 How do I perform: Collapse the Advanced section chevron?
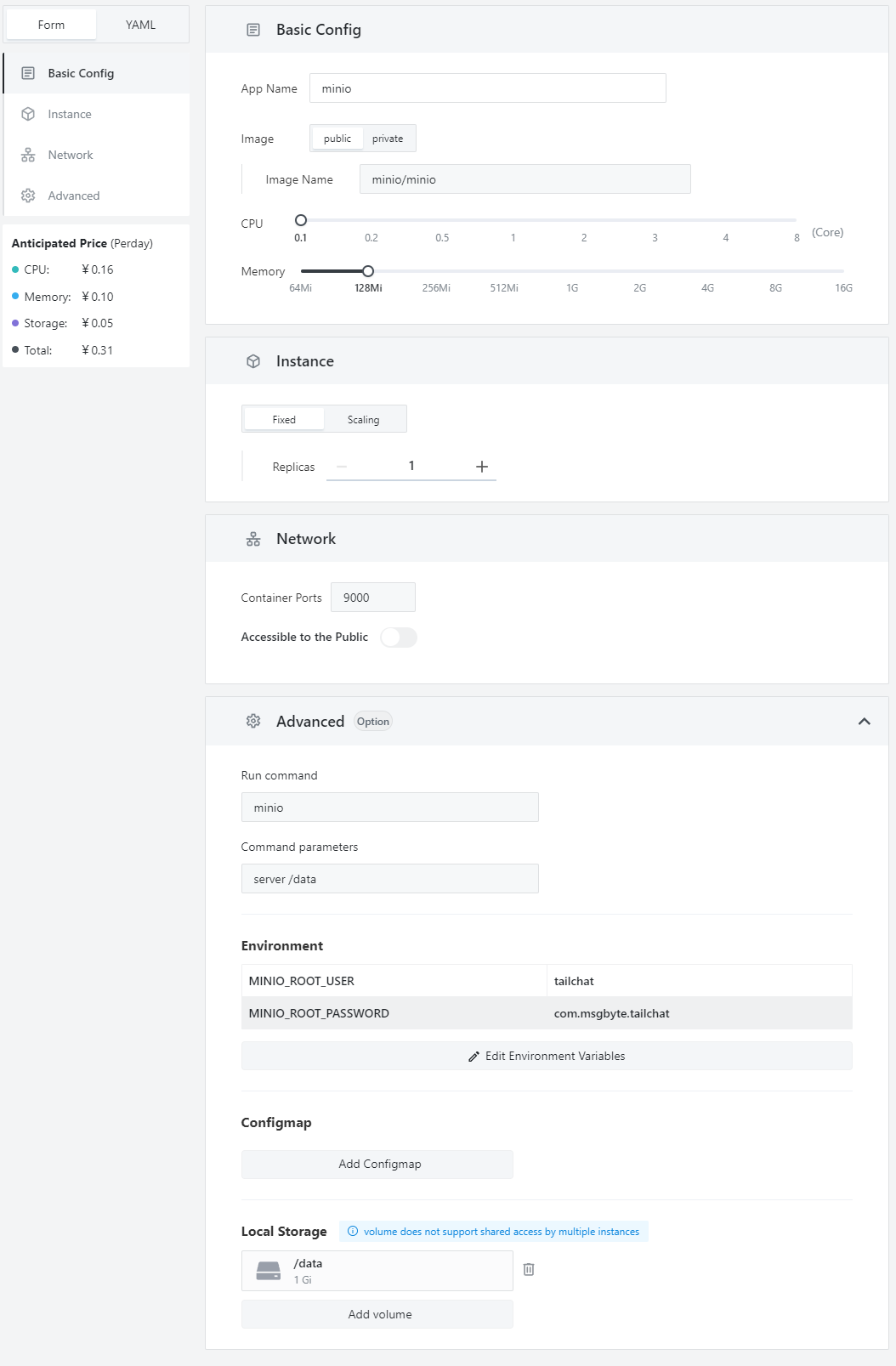coord(865,722)
